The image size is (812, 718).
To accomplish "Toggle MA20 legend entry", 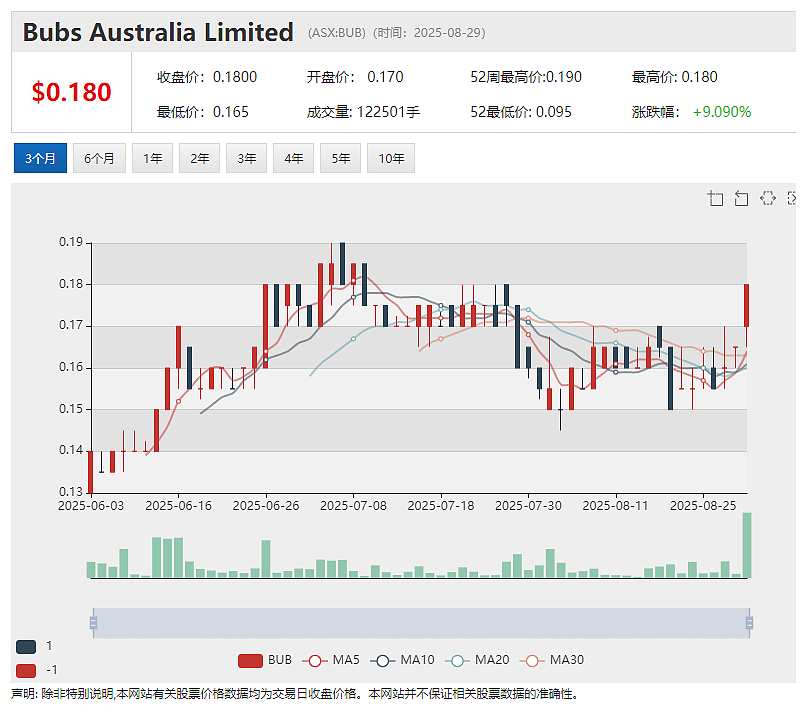I will (x=477, y=660).
